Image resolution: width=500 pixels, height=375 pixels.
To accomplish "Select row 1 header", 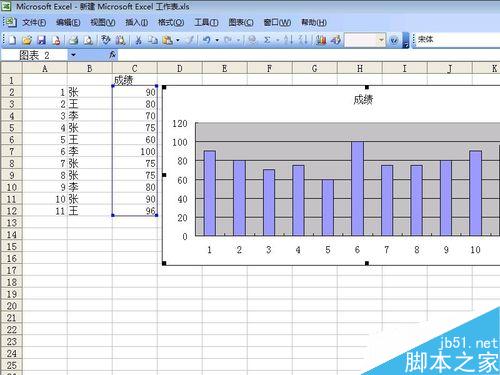I will pyautogui.click(x=11, y=80).
